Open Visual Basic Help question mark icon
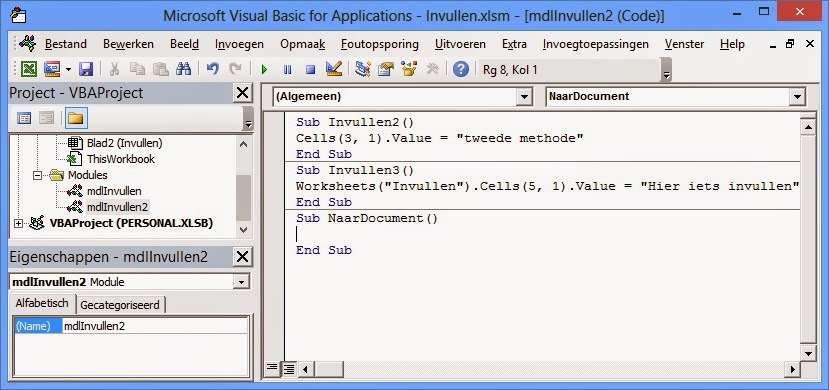 pyautogui.click(x=460, y=69)
